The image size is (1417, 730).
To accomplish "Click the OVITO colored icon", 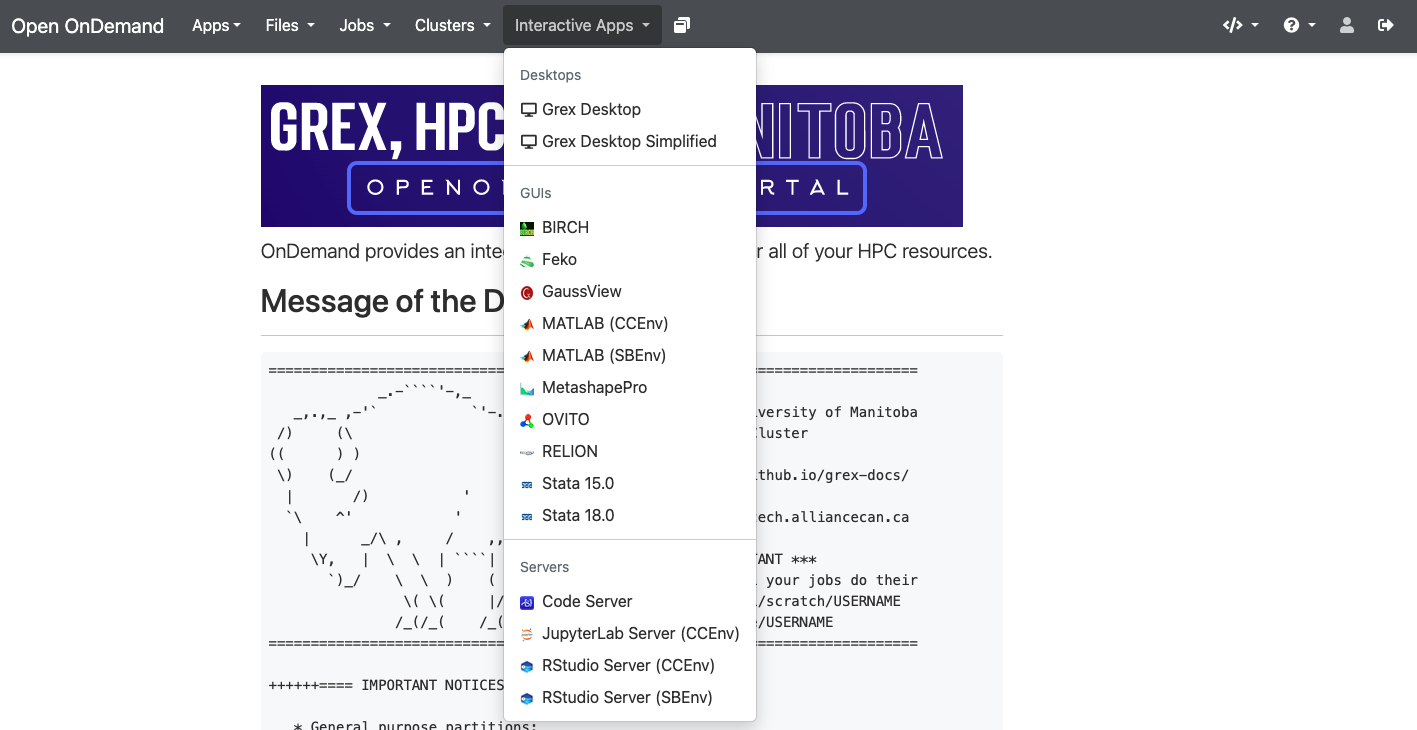I will (x=527, y=420).
